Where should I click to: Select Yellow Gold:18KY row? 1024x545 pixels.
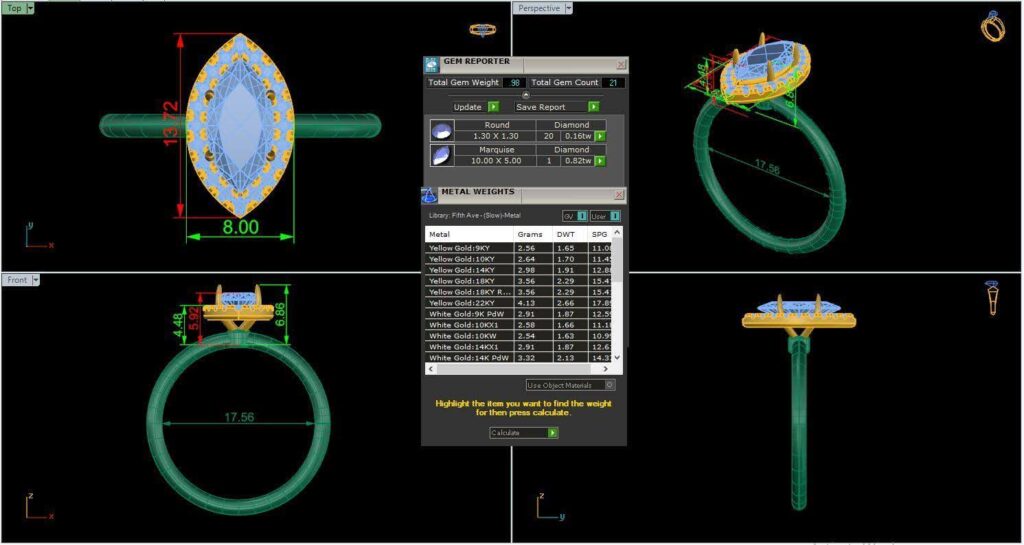coord(519,281)
